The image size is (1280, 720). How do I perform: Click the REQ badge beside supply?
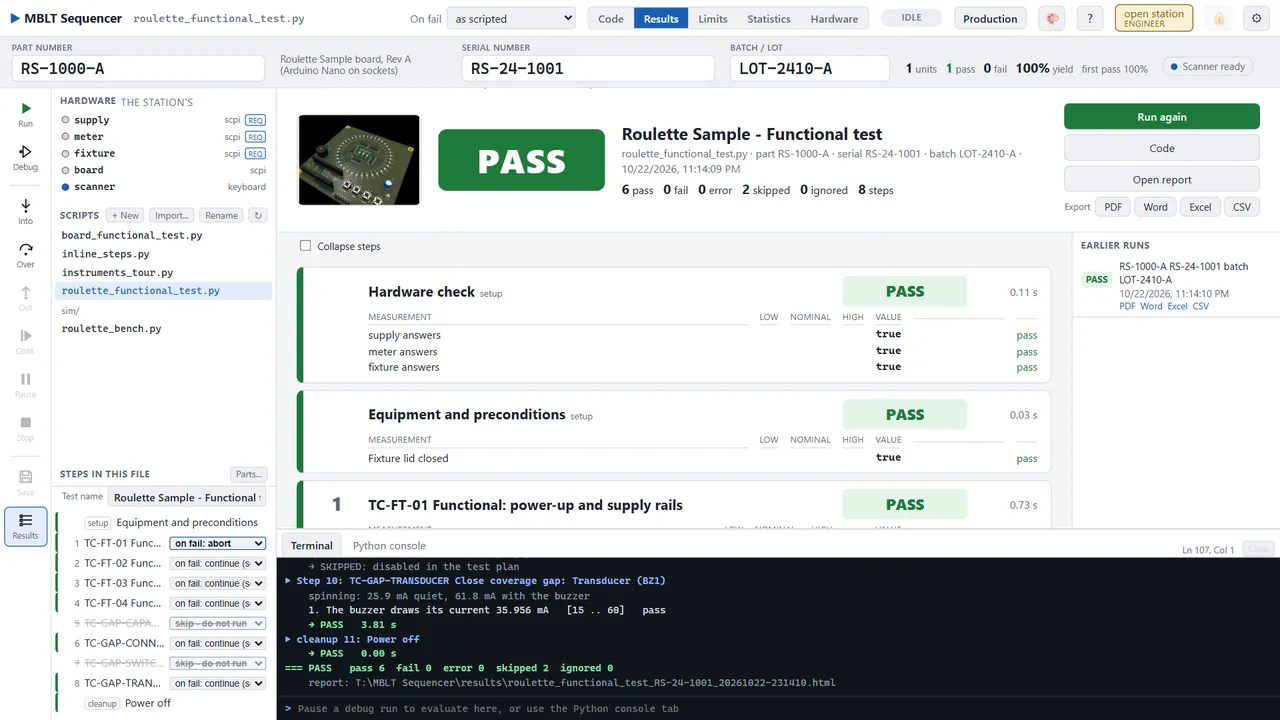click(255, 120)
